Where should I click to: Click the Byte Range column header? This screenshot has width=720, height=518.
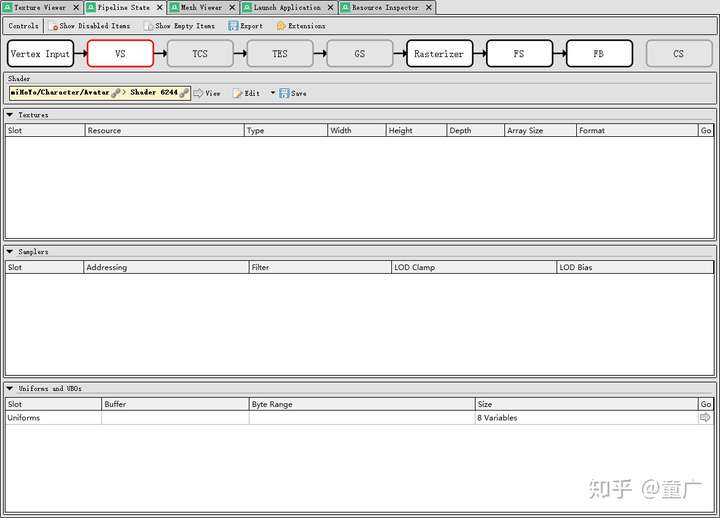pos(362,404)
